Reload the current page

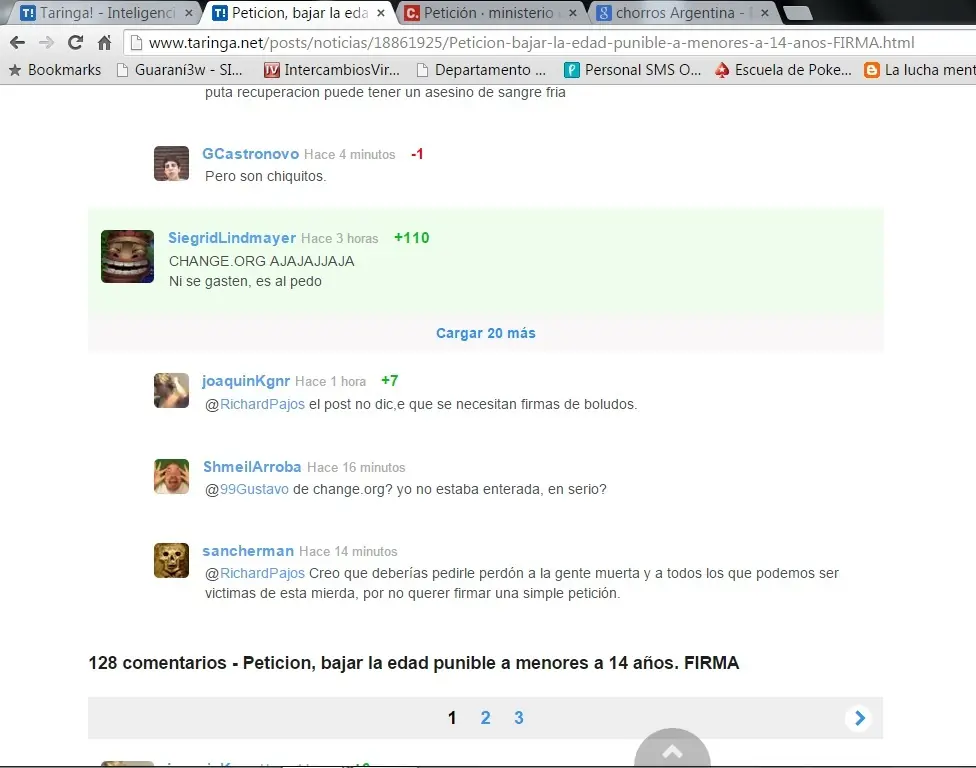[75, 42]
